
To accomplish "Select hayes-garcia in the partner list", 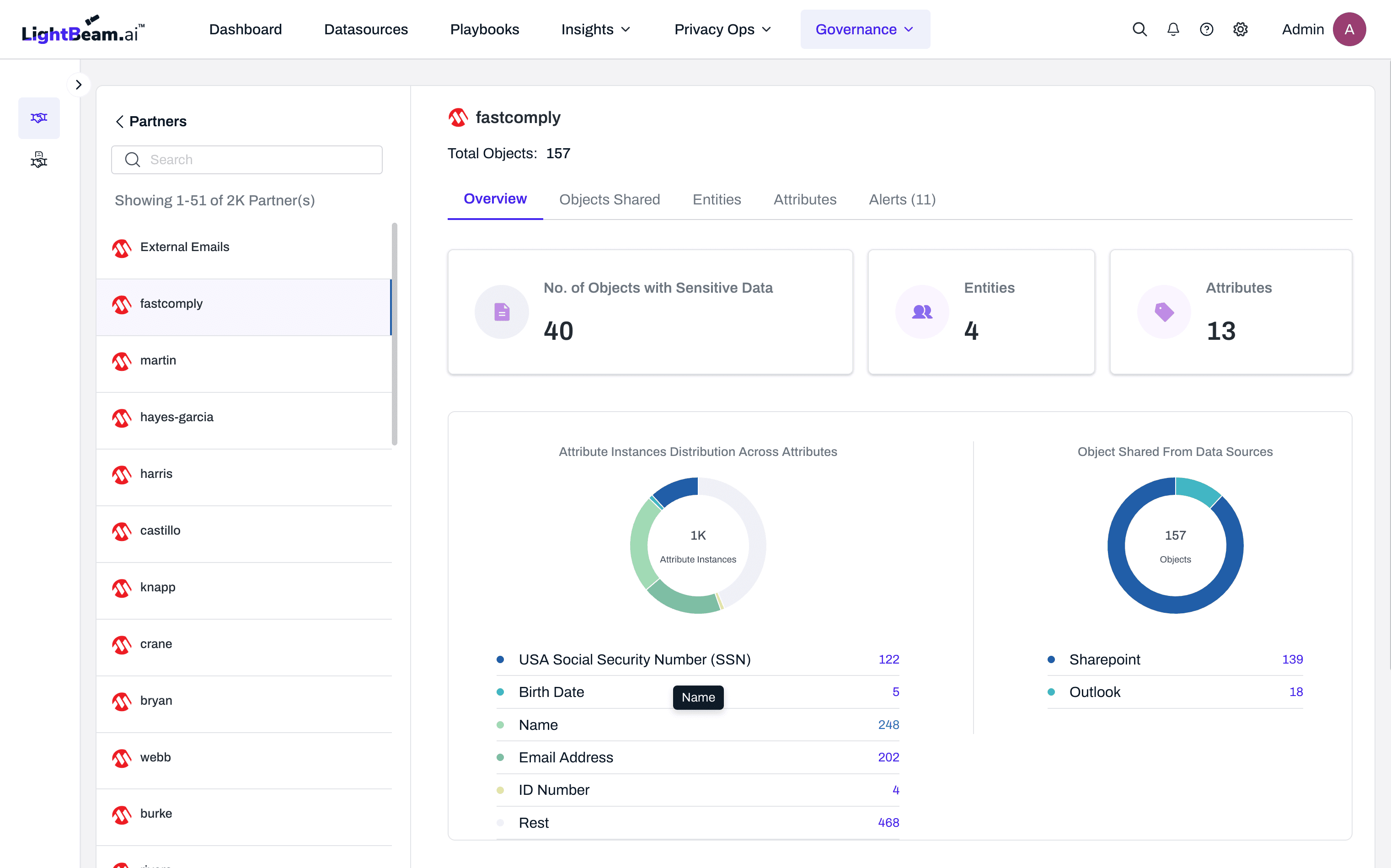I will (244, 421).
